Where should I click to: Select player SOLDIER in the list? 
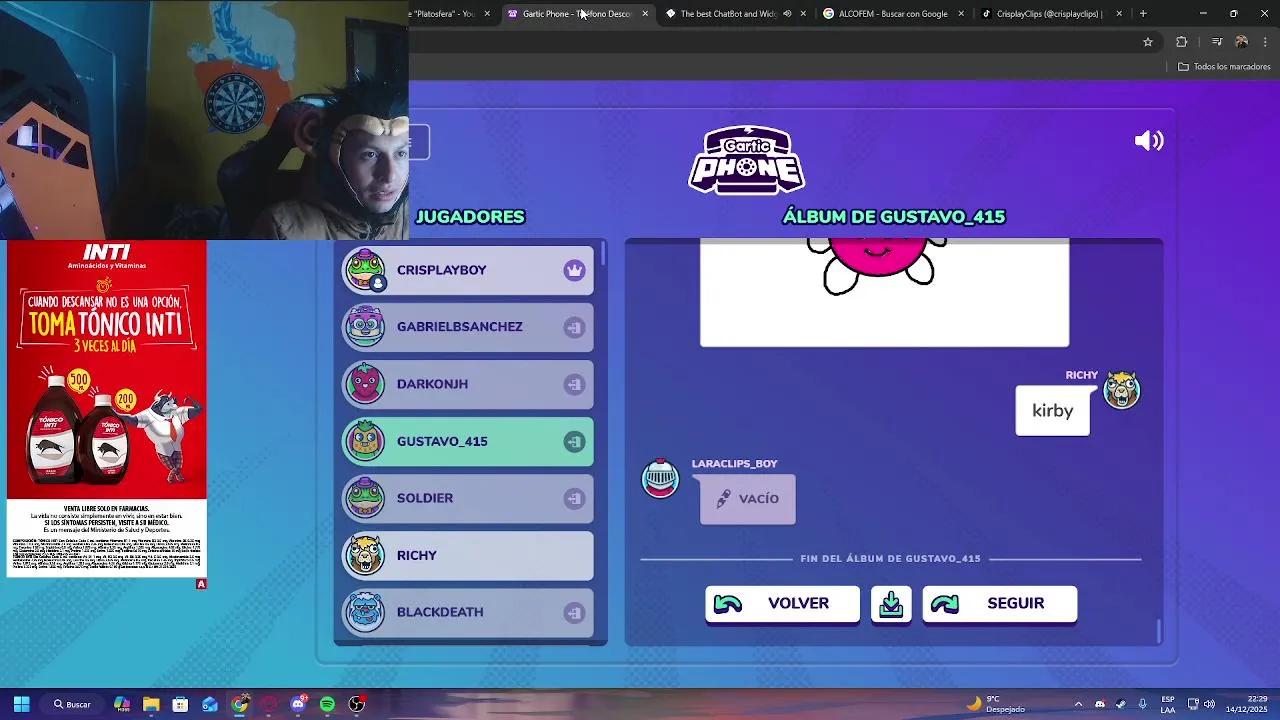[468, 498]
